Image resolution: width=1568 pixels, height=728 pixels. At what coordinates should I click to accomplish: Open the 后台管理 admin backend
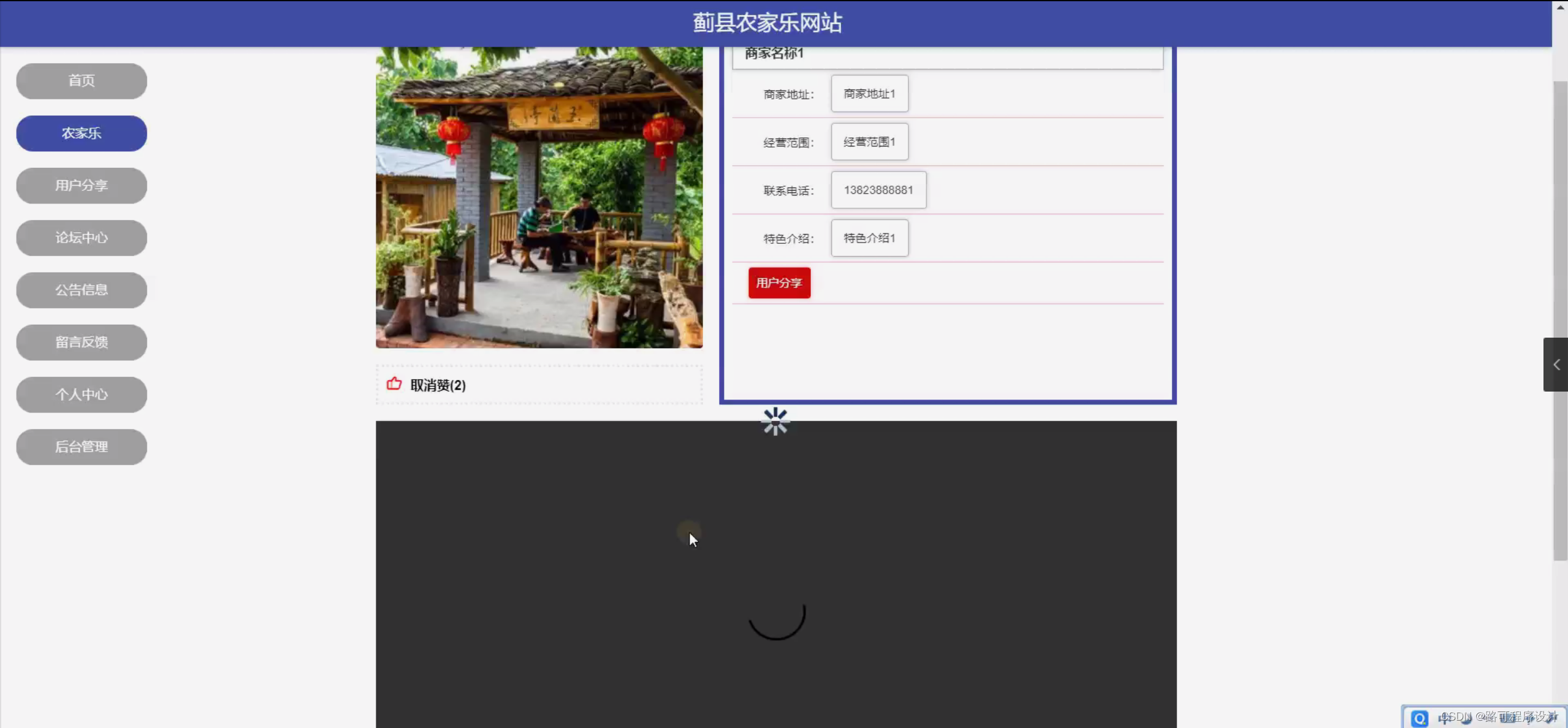click(x=81, y=447)
